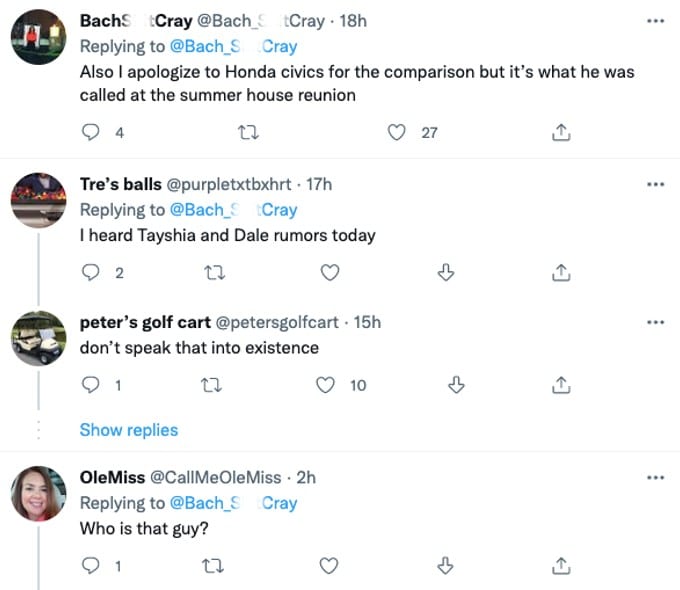This screenshot has width=680, height=590.
Task: Downvote the Tayshia and Dale rumors tweet
Action: 447,273
